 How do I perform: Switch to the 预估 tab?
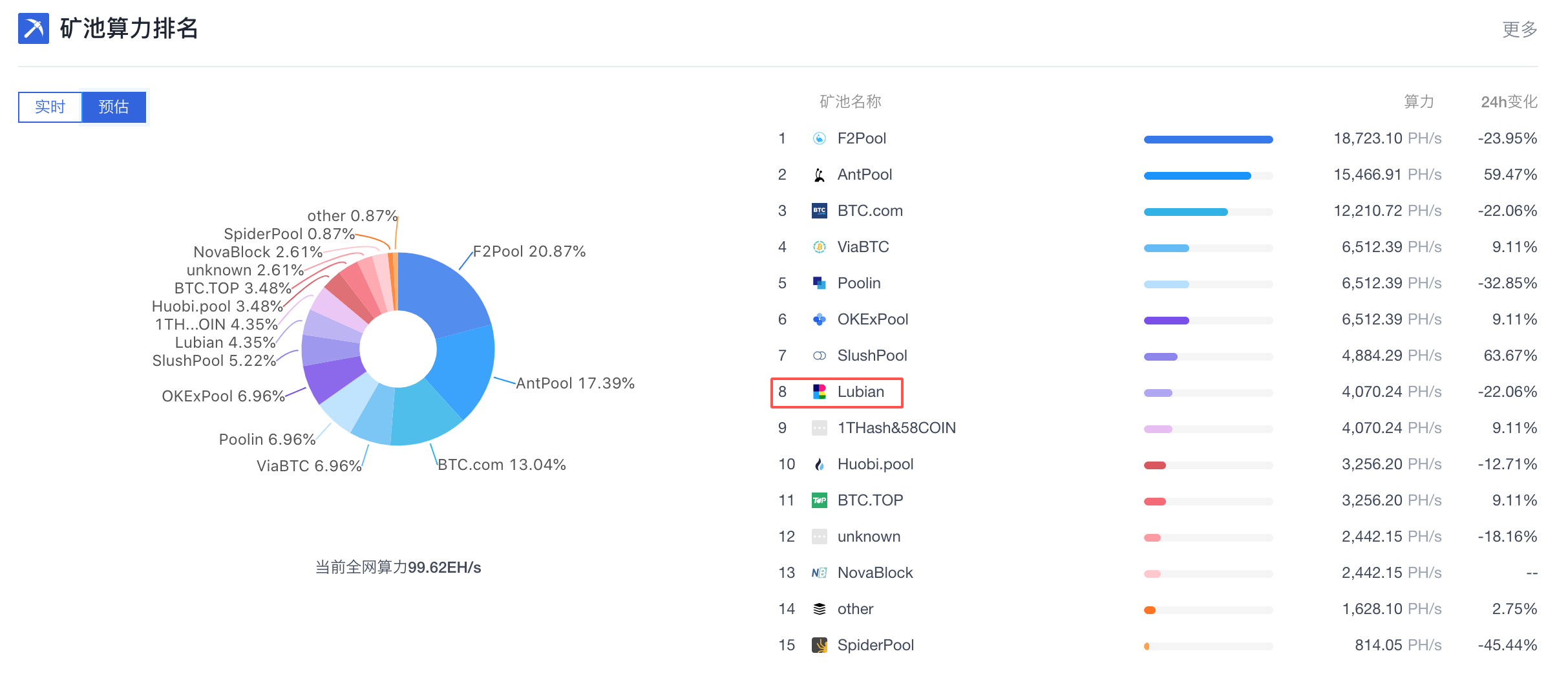coord(114,107)
